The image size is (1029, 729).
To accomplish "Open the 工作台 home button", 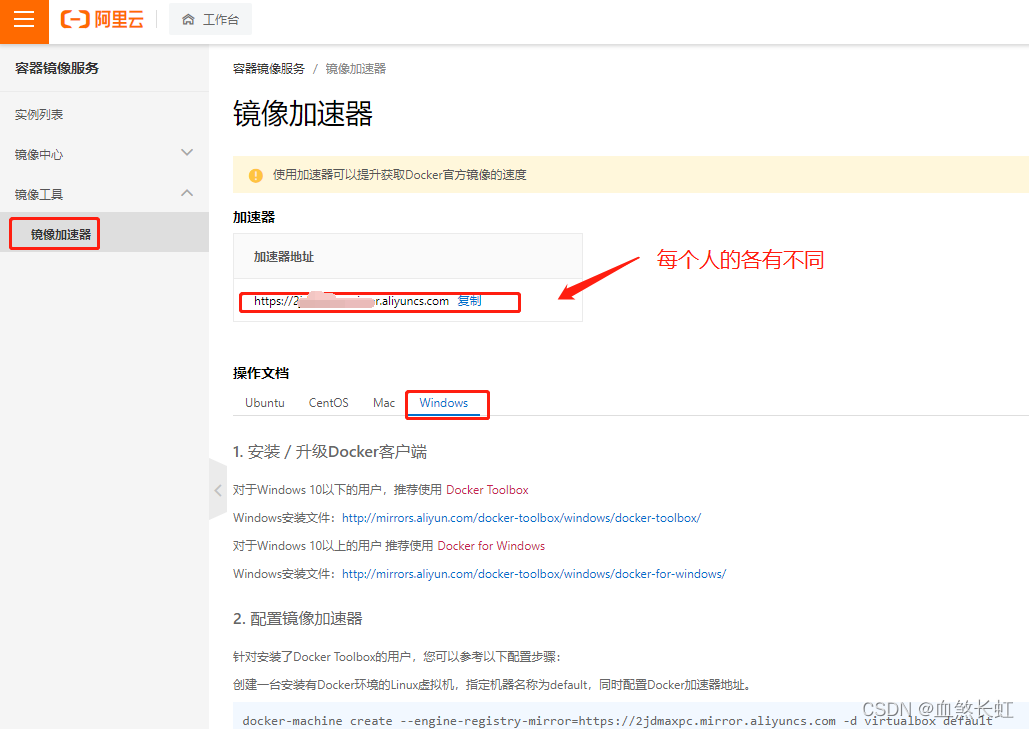I will pos(210,20).
